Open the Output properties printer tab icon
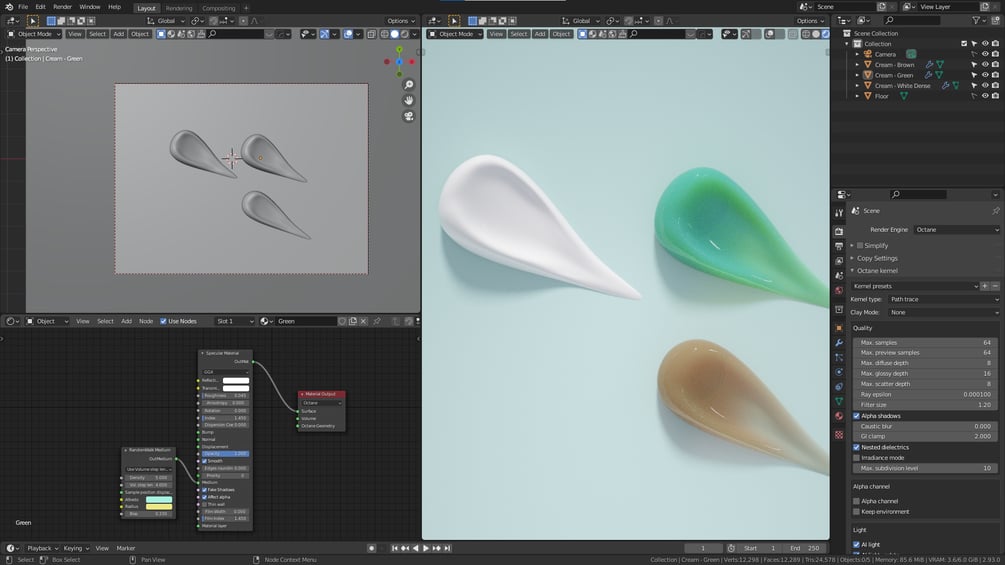Viewport: 1005px width, 565px height. [x=839, y=246]
